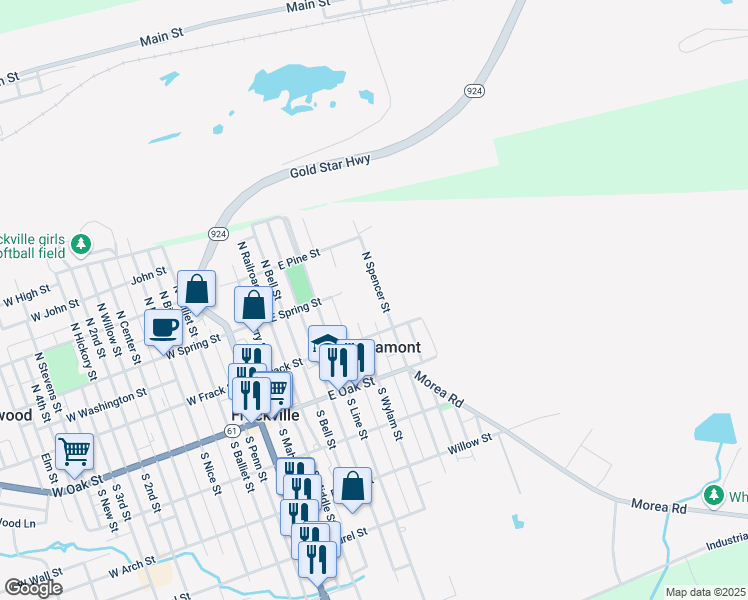Image resolution: width=748 pixels, height=600 pixels.
Task: Click the S Bell St label
Action: pos(326,430)
